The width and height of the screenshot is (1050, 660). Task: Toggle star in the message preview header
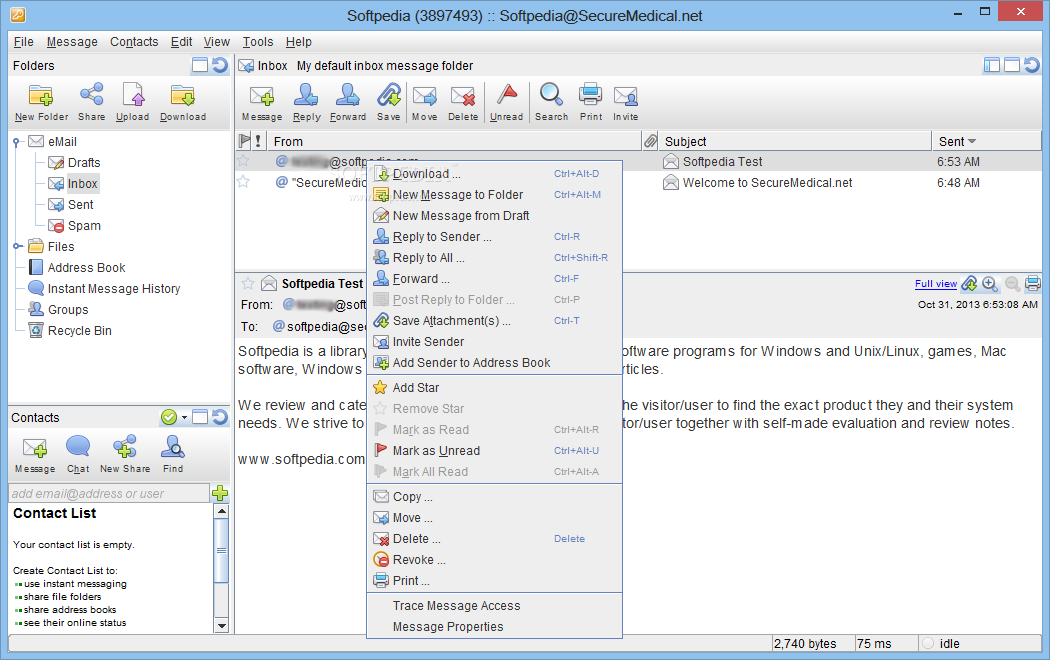pyautogui.click(x=248, y=283)
